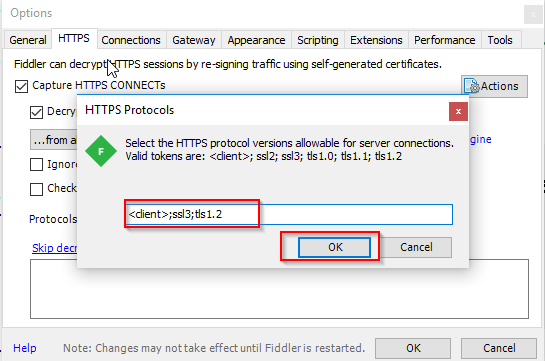The height and width of the screenshot is (361, 545).
Task: Tick the Check for certificate revocation checkbox
Action: [36, 189]
